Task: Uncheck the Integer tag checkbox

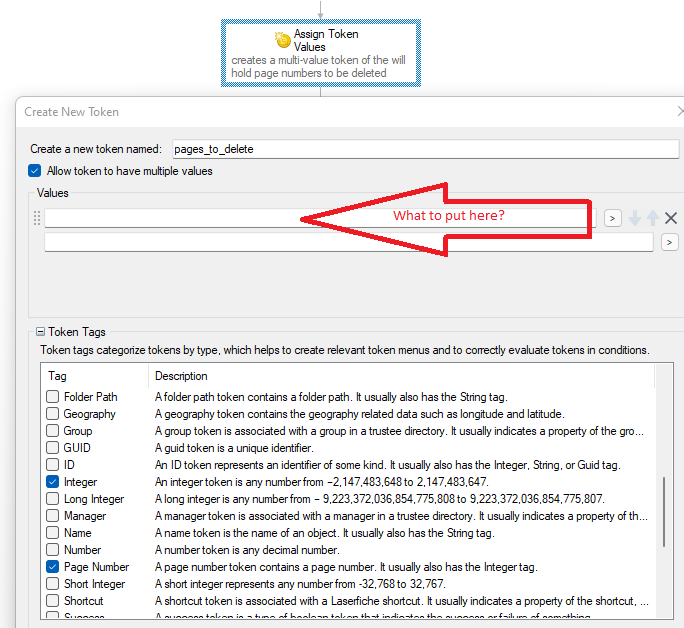Action: tap(52, 482)
